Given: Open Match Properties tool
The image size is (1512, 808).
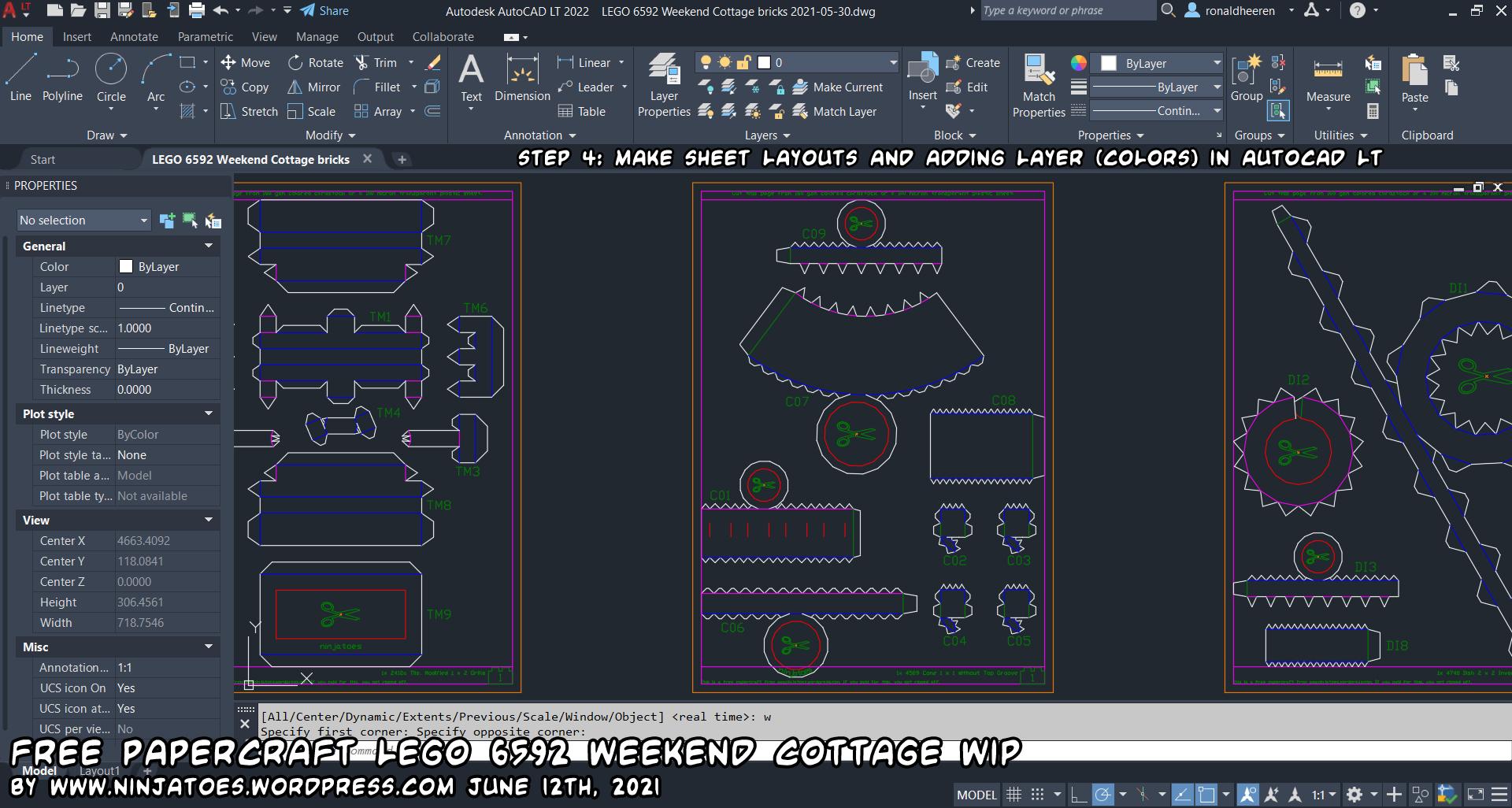Looking at the screenshot, I should click(1039, 85).
